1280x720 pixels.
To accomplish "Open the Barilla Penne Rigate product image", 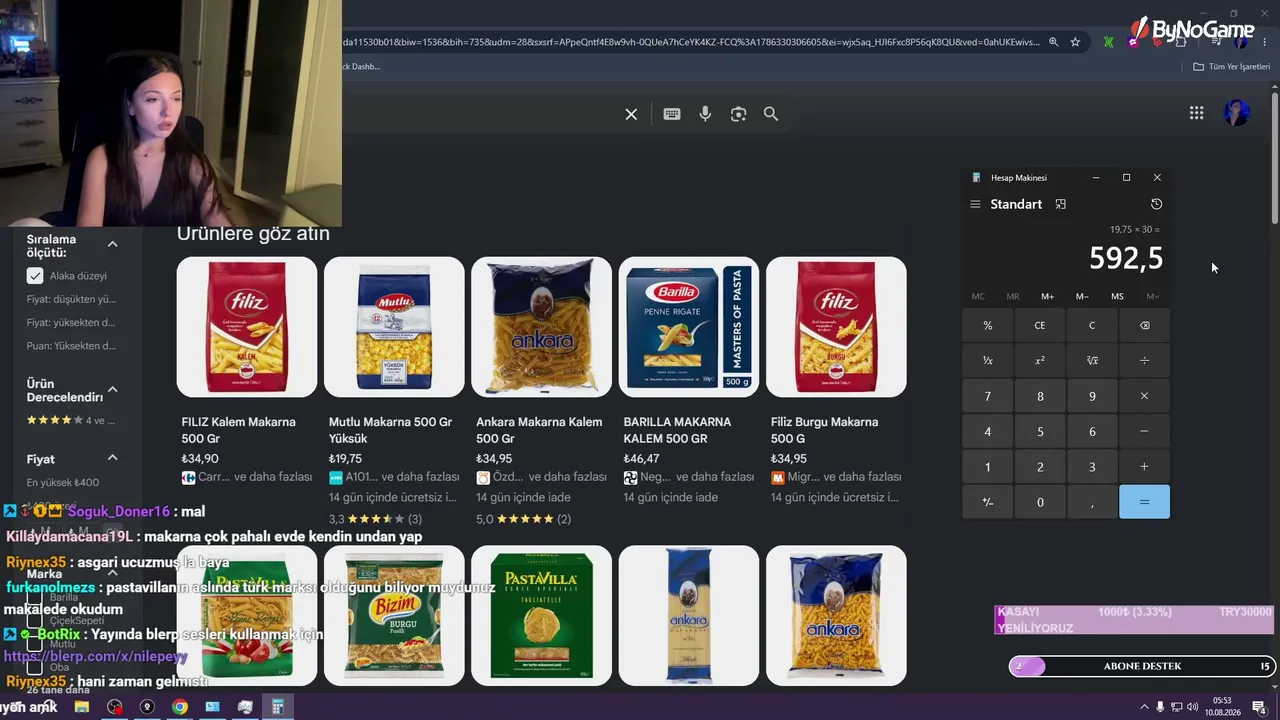I will pos(689,327).
